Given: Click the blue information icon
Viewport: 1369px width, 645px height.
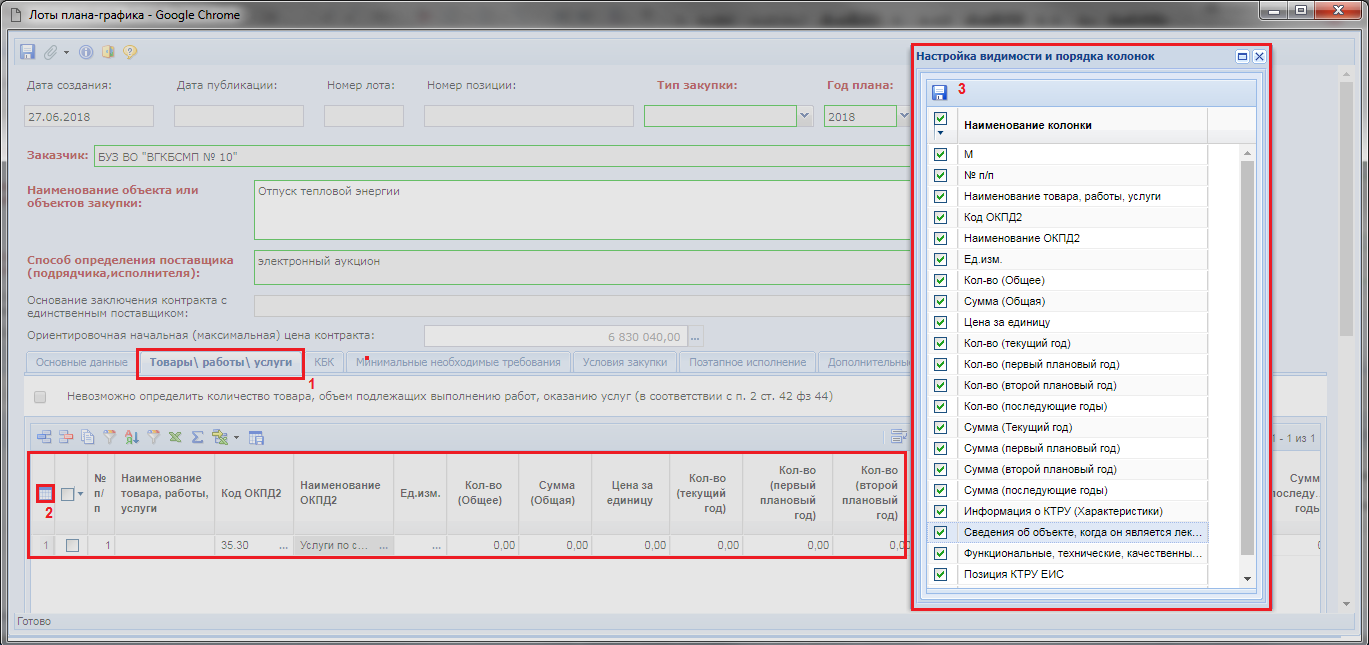Looking at the screenshot, I should point(86,52).
